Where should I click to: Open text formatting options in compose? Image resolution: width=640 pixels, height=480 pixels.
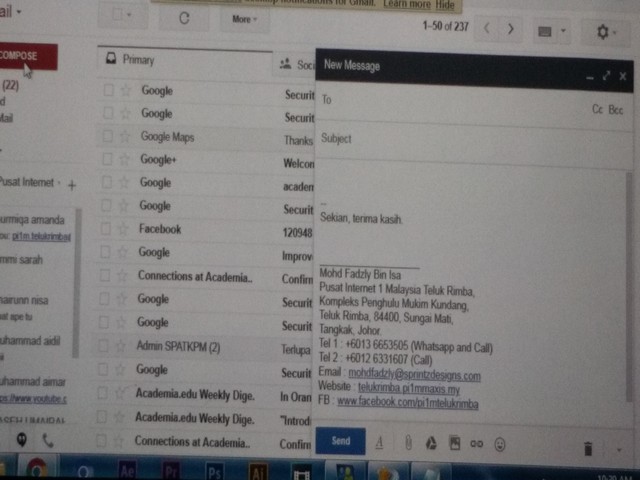coord(380,443)
